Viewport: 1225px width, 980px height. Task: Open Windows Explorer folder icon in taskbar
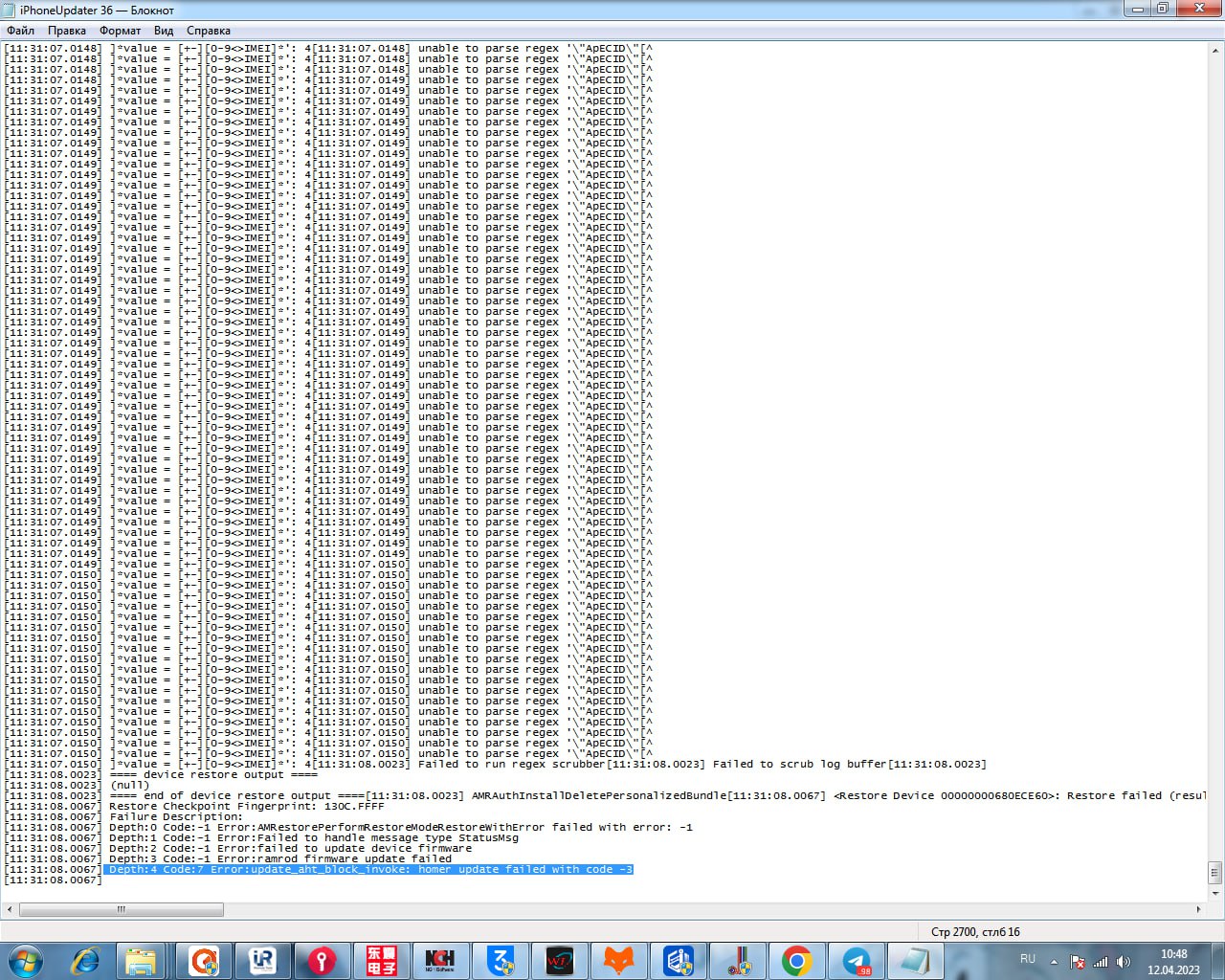[x=143, y=961]
